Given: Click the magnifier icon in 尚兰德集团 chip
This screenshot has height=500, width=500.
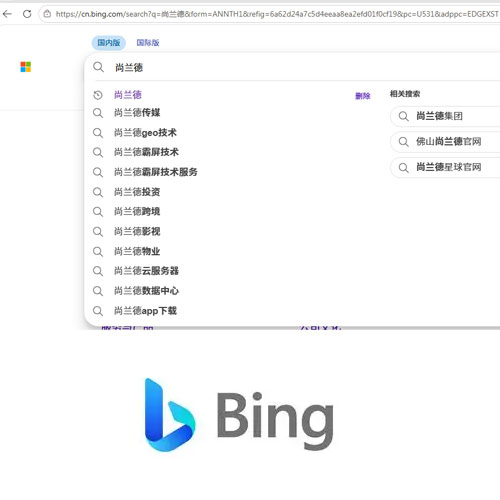Looking at the screenshot, I should (404, 116).
